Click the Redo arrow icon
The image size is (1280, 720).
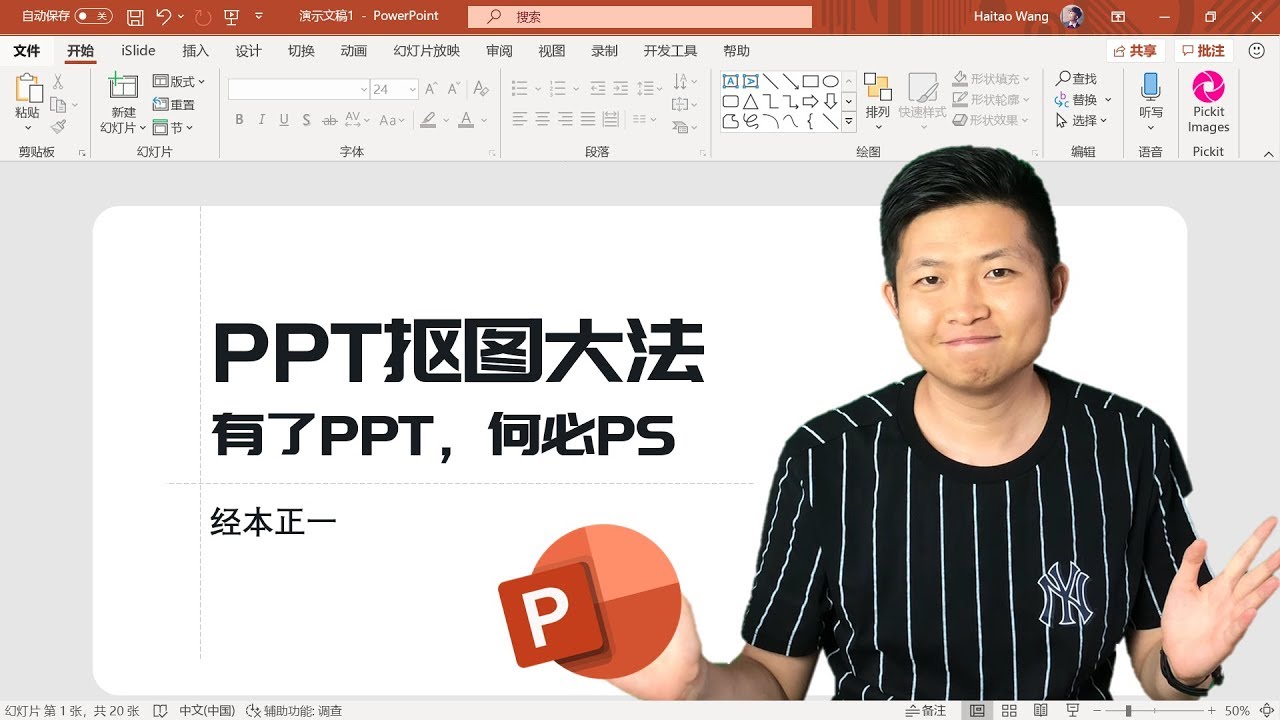(203, 17)
